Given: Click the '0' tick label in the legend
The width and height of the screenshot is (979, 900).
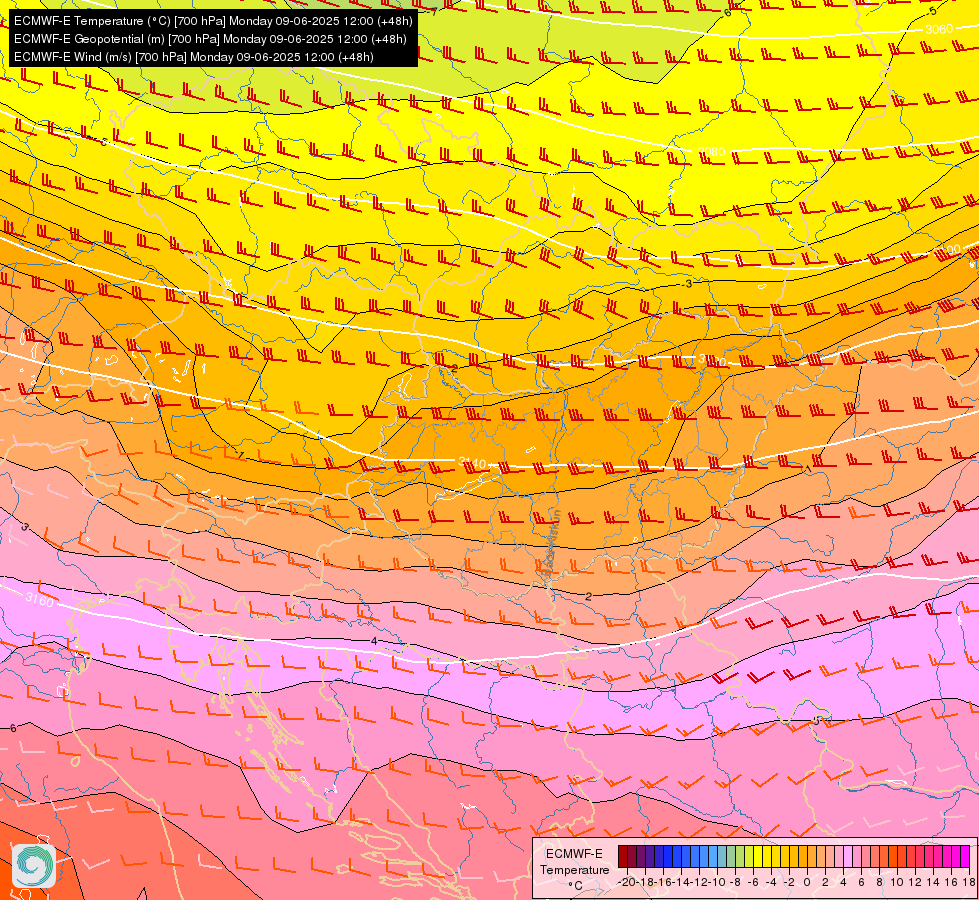Looking at the screenshot, I should [x=807, y=882].
